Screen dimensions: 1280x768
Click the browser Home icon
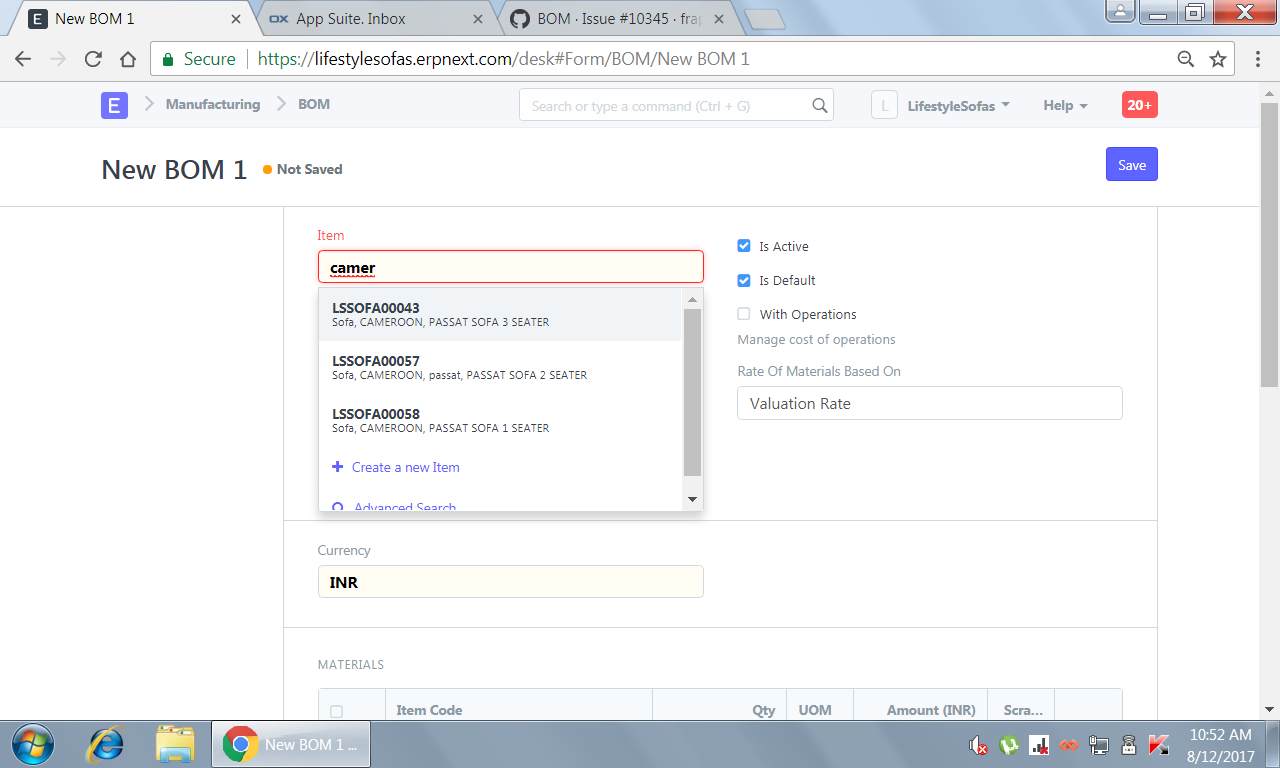click(x=127, y=59)
